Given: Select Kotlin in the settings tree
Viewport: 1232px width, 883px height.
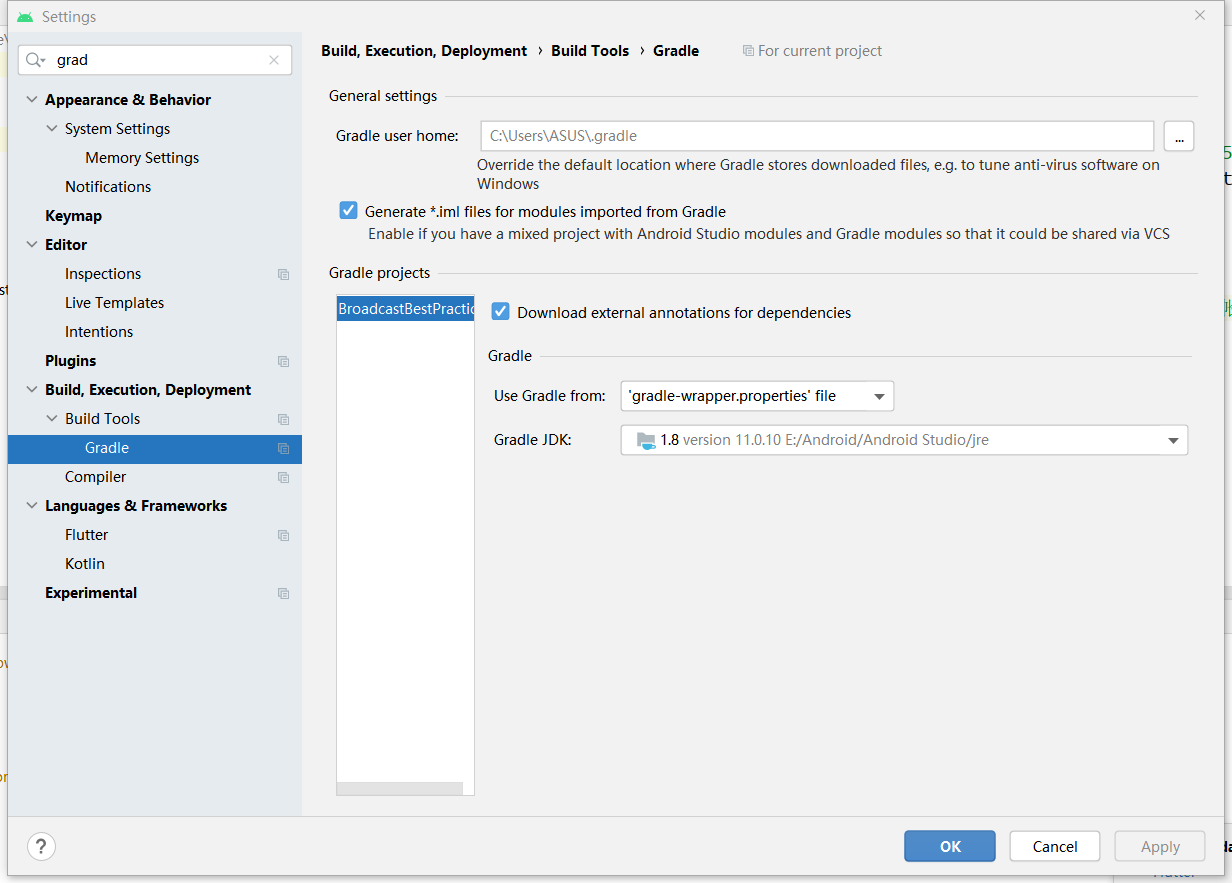Looking at the screenshot, I should click(x=85, y=564).
